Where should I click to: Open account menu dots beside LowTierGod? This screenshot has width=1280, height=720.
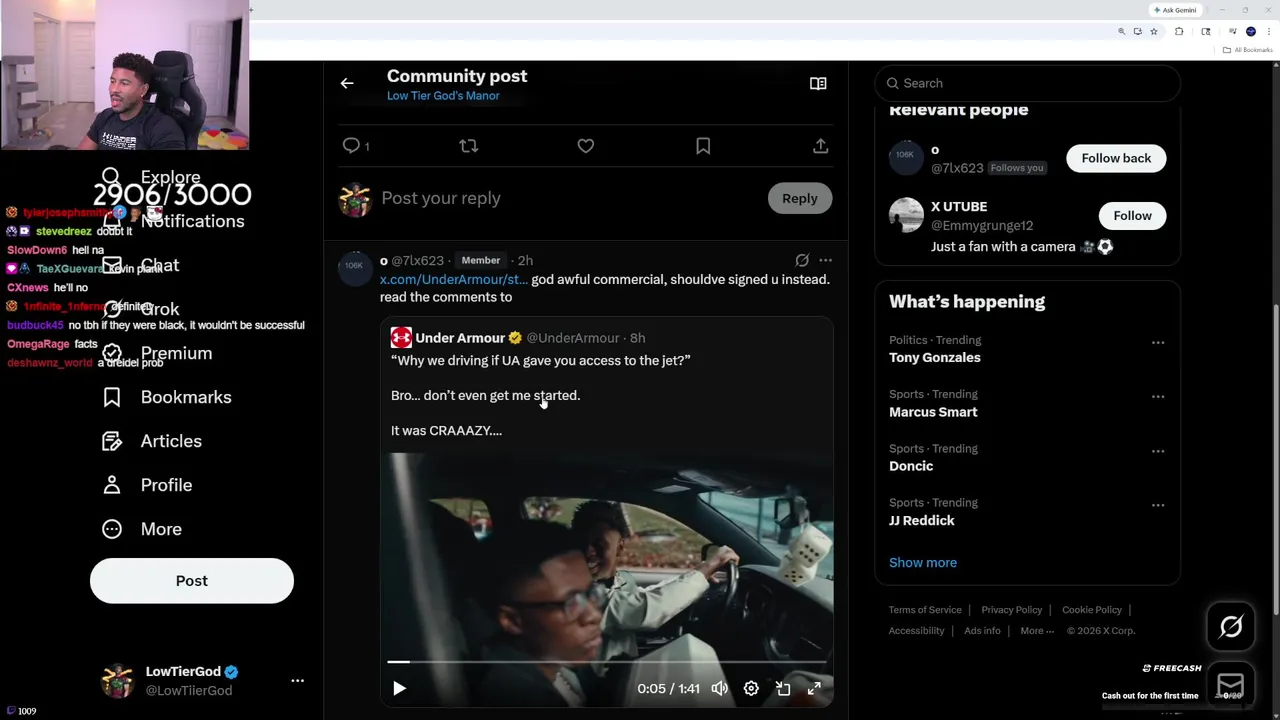click(297, 680)
